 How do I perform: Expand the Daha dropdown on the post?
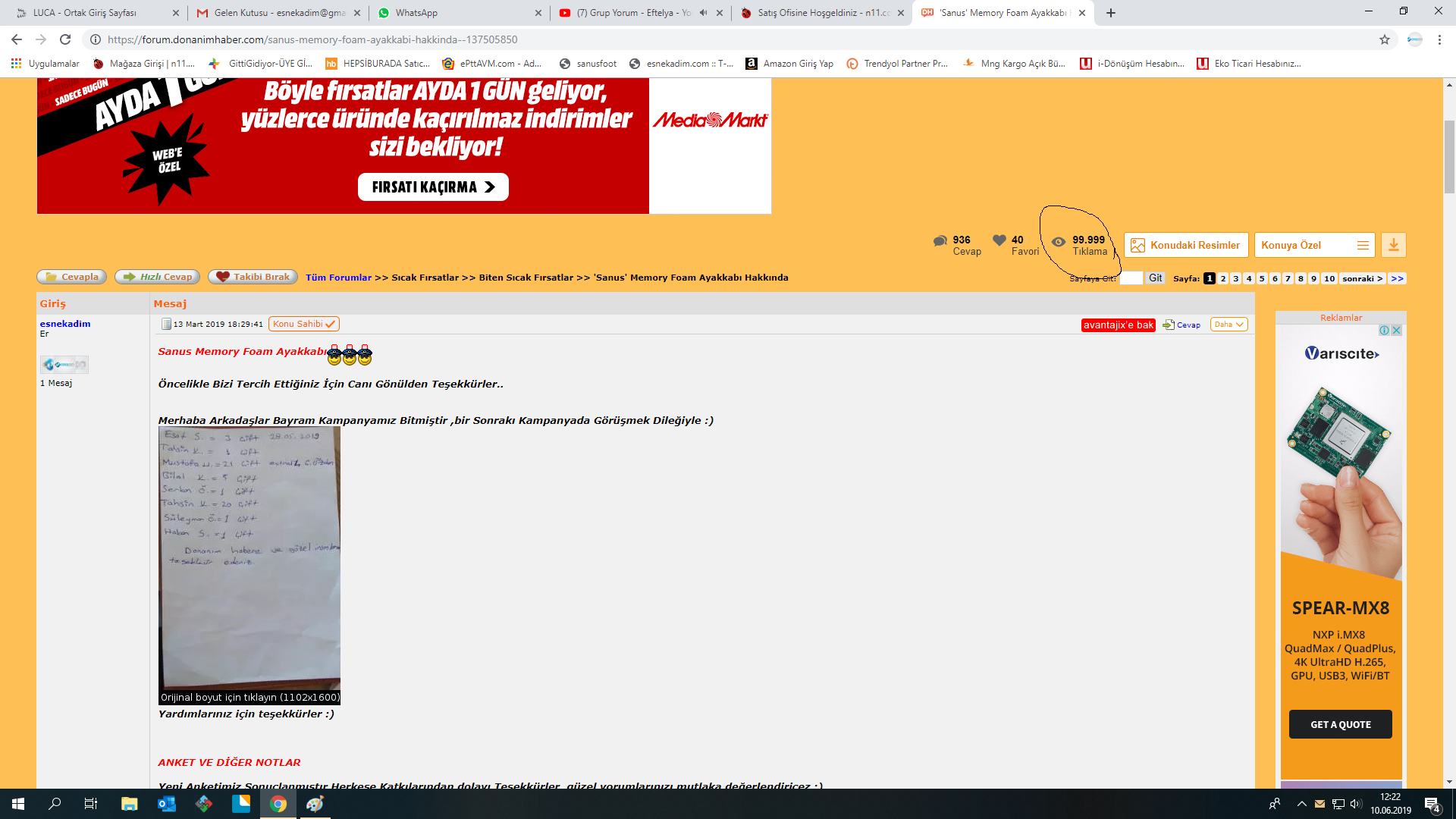[x=1228, y=325]
